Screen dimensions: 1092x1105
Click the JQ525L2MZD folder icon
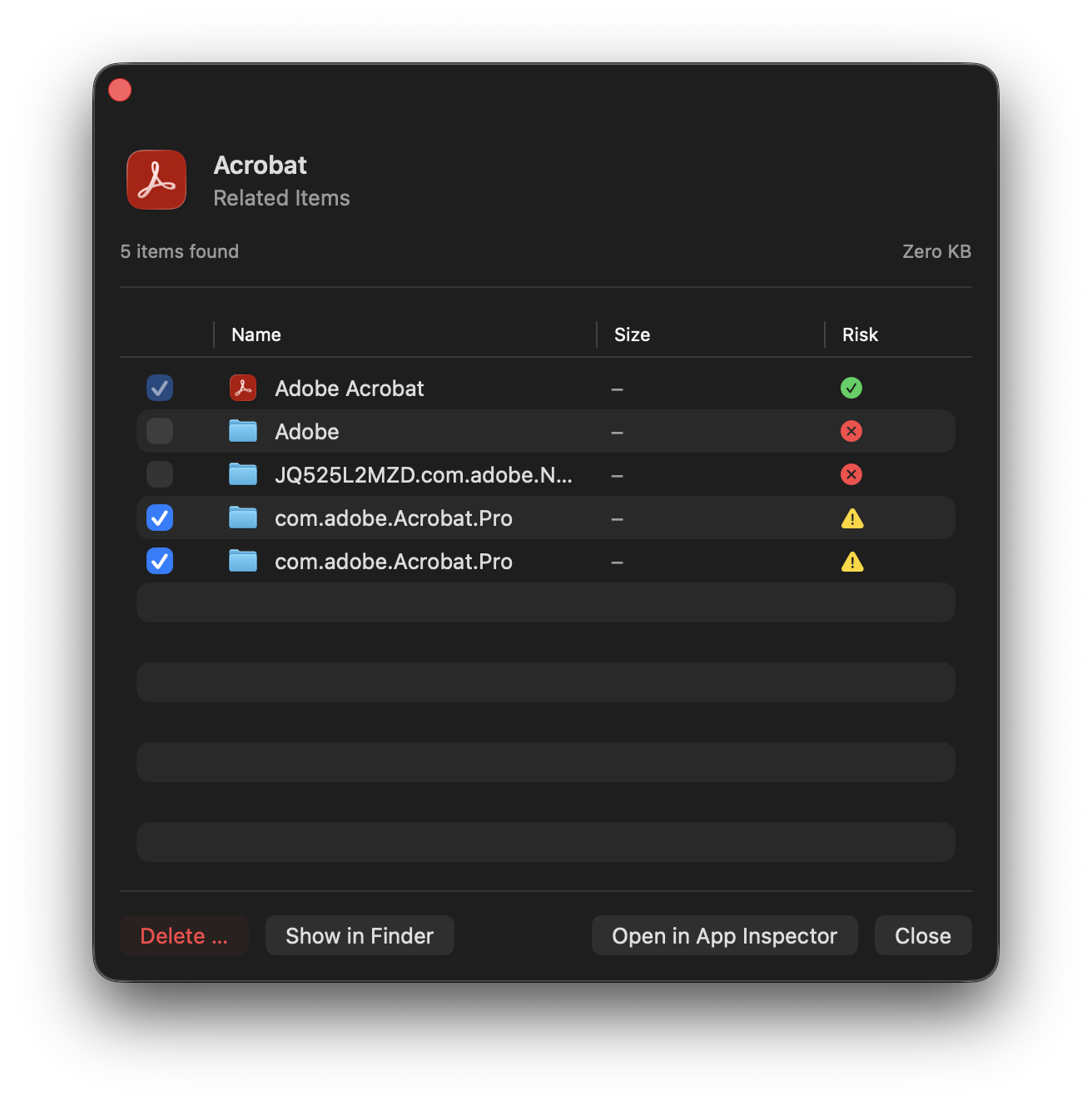pyautogui.click(x=243, y=474)
